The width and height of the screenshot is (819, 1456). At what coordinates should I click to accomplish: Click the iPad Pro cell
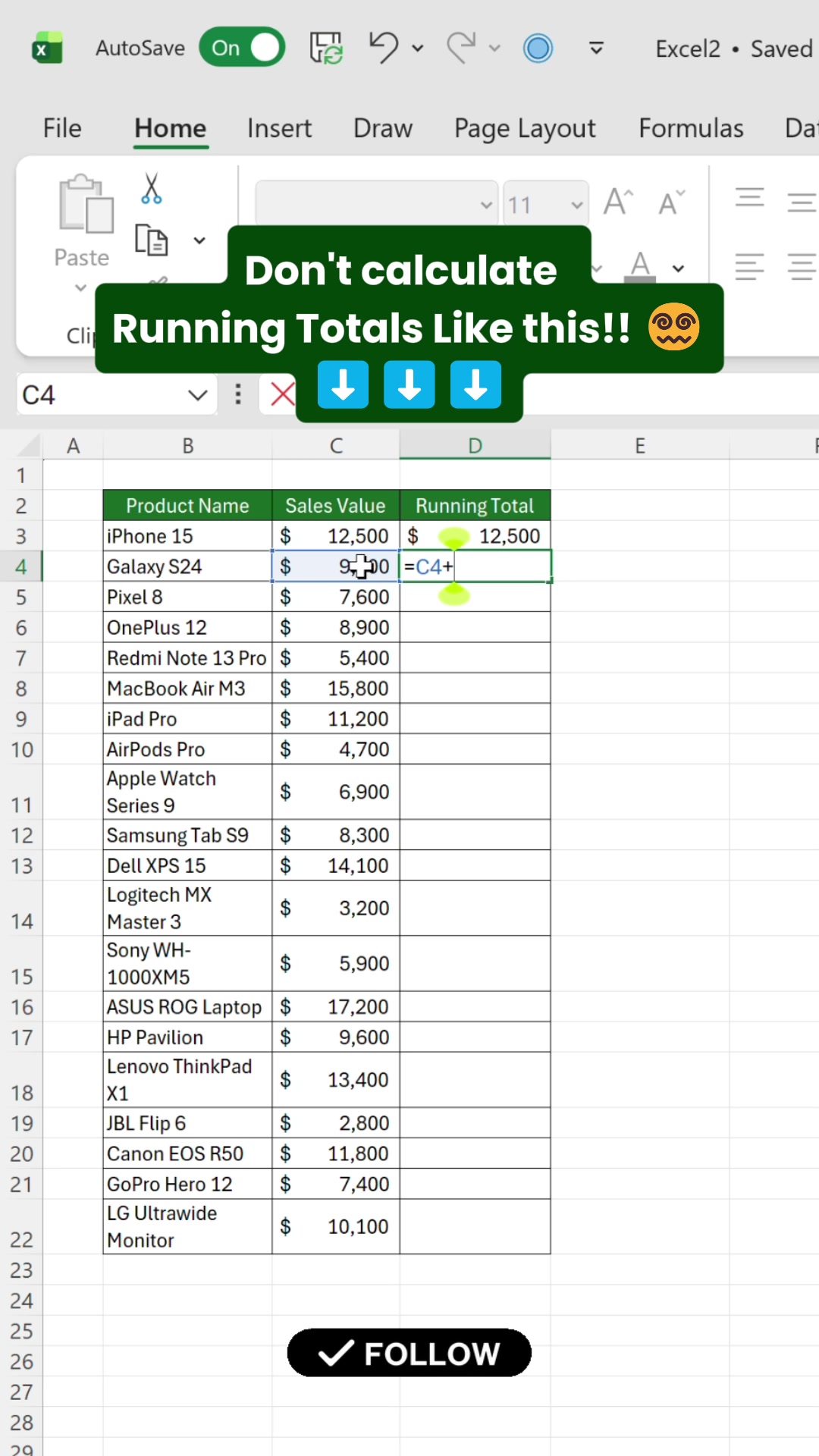click(x=187, y=718)
